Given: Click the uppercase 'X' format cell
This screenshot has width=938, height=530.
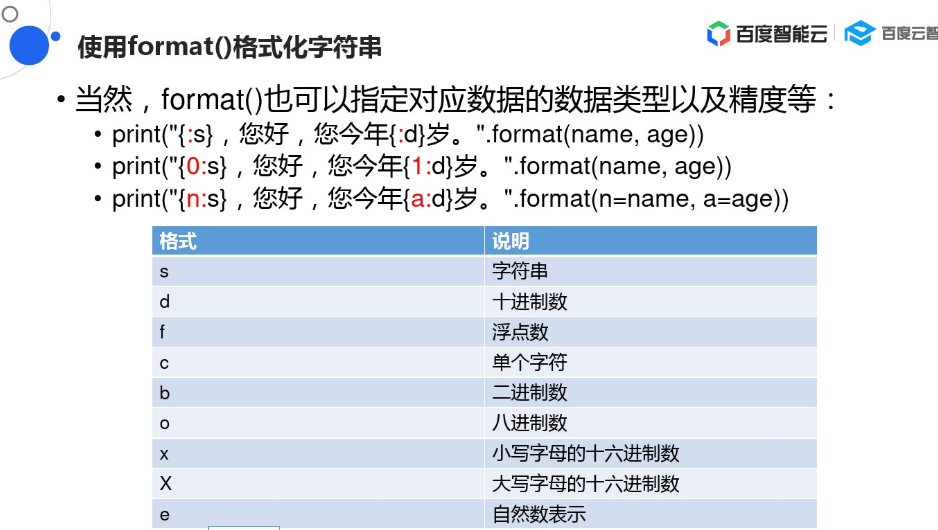Looking at the screenshot, I should [318, 483].
